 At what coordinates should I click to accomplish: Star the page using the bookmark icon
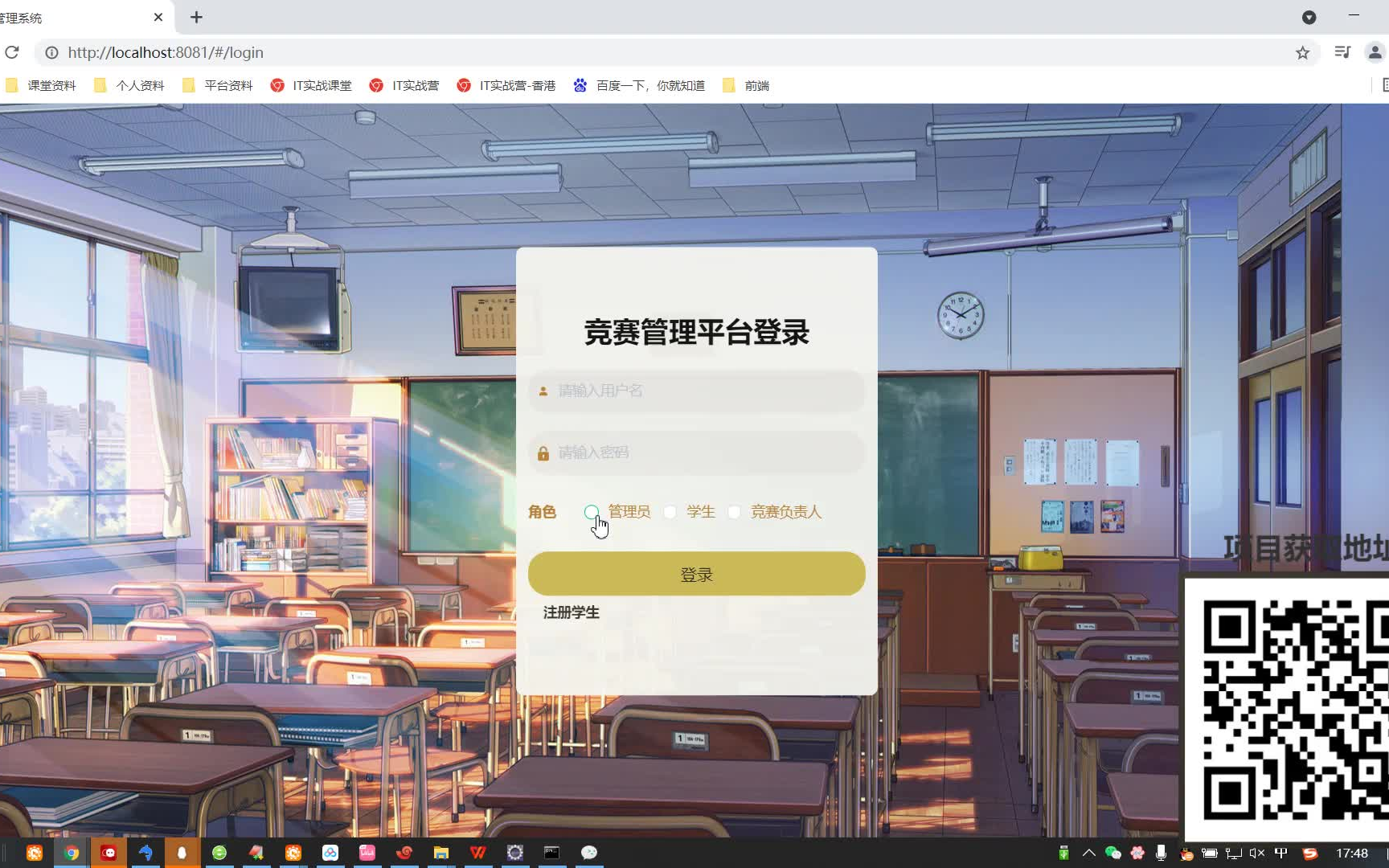1302,52
